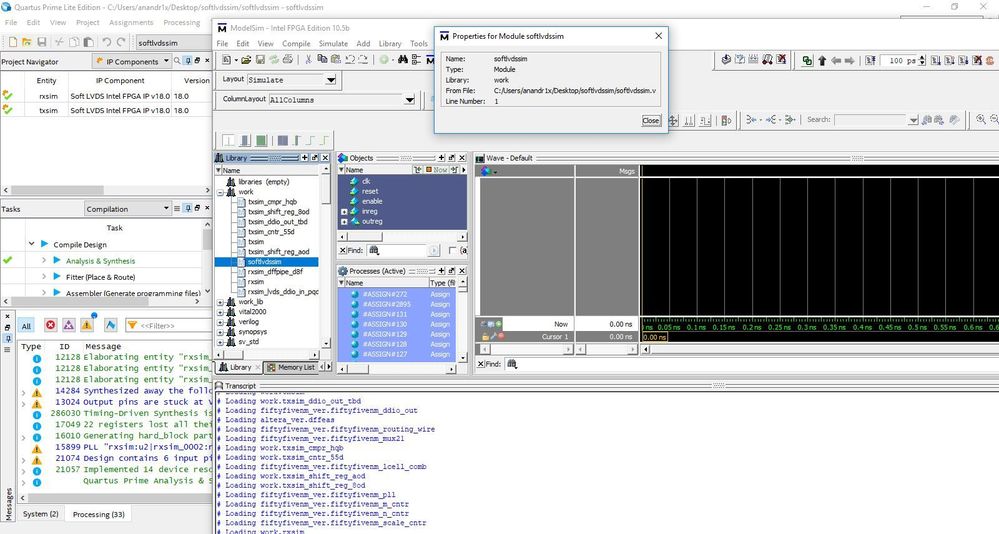Viewport: 999px width, 534px height.
Task: Click Close in the Properties dialog
Action: (650, 120)
